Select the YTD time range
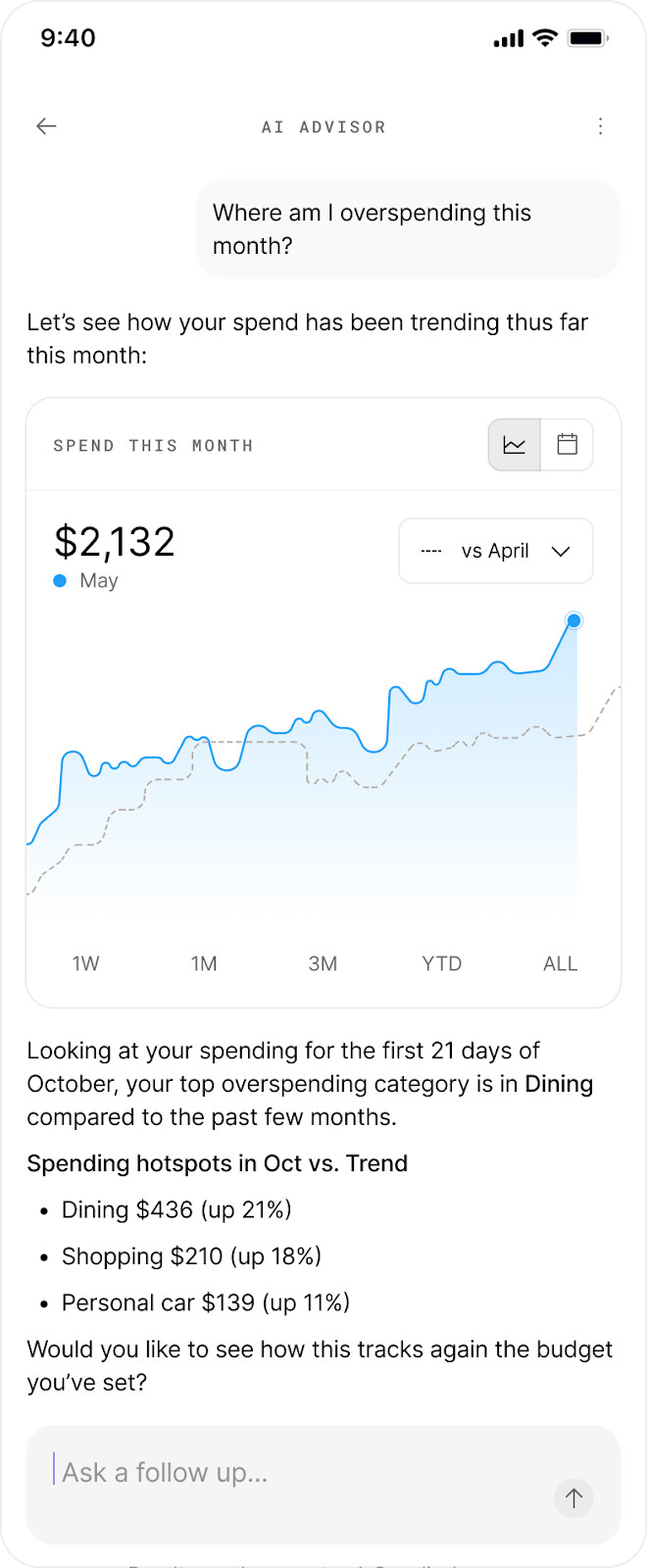This screenshot has height=1568, width=647. pos(441,963)
